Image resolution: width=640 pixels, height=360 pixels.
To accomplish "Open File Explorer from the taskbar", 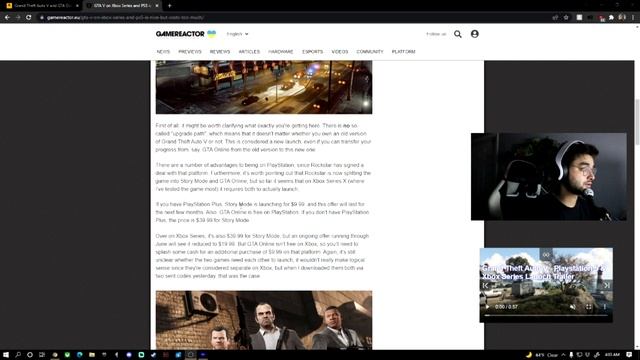I will (x=92, y=355).
